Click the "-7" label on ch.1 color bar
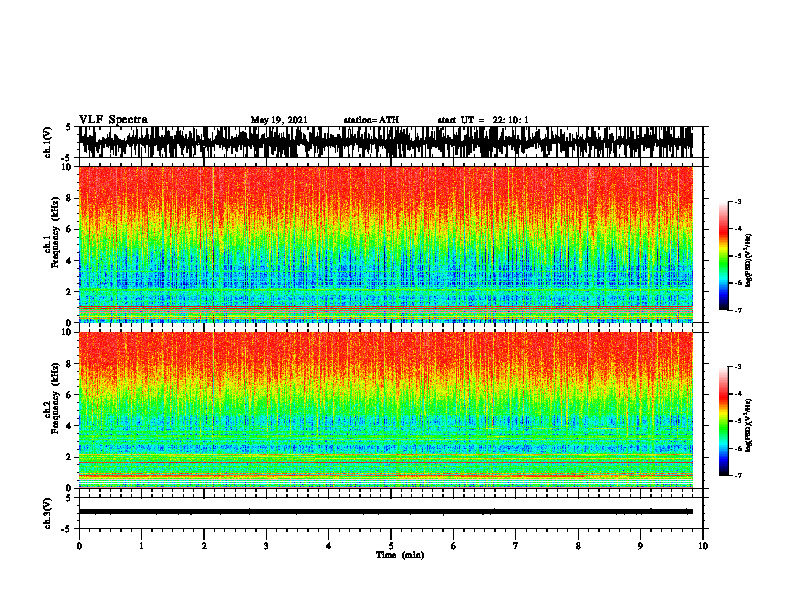 pyautogui.click(x=738, y=310)
